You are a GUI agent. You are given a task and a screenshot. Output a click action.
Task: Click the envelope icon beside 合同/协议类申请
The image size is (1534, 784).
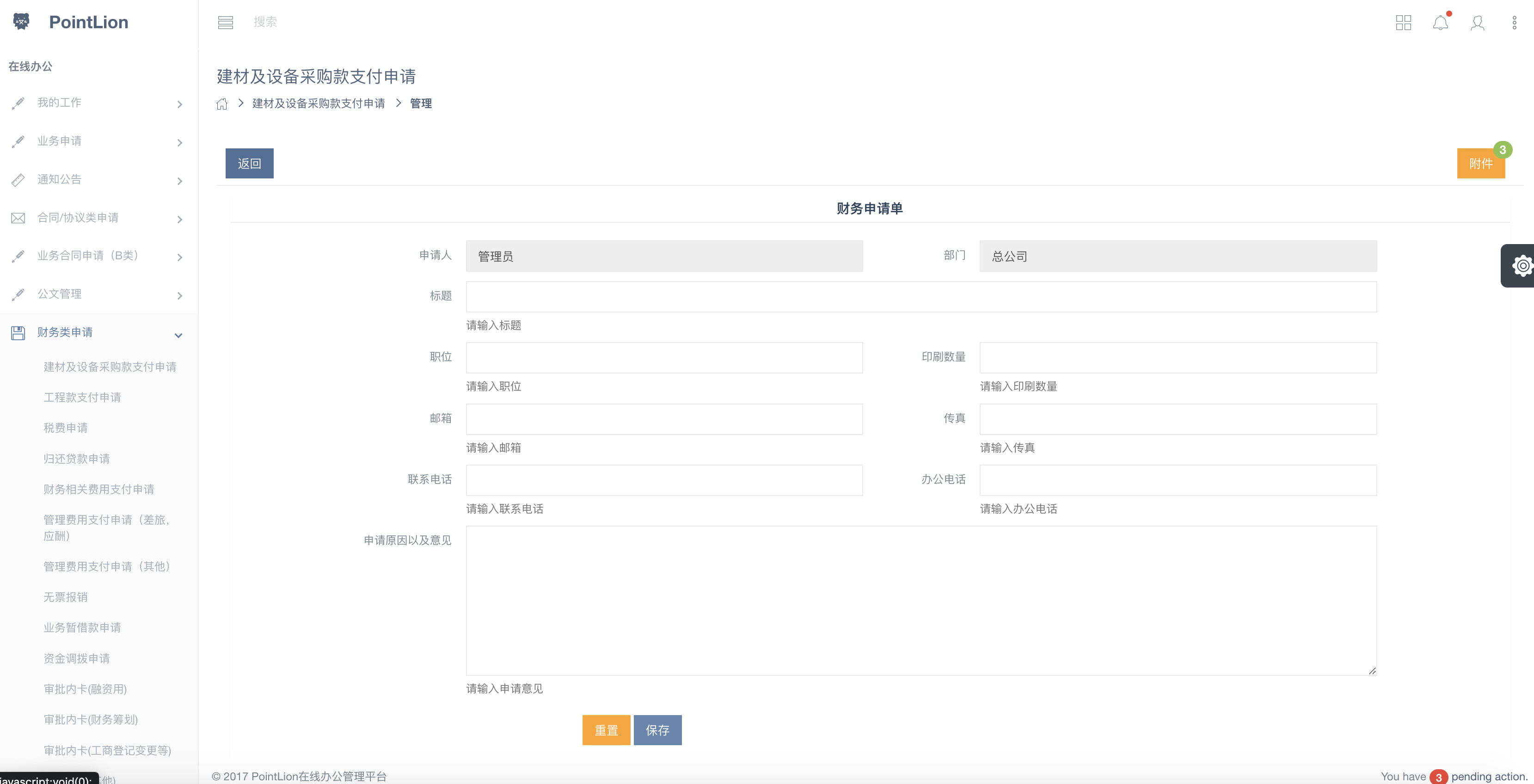click(18, 218)
